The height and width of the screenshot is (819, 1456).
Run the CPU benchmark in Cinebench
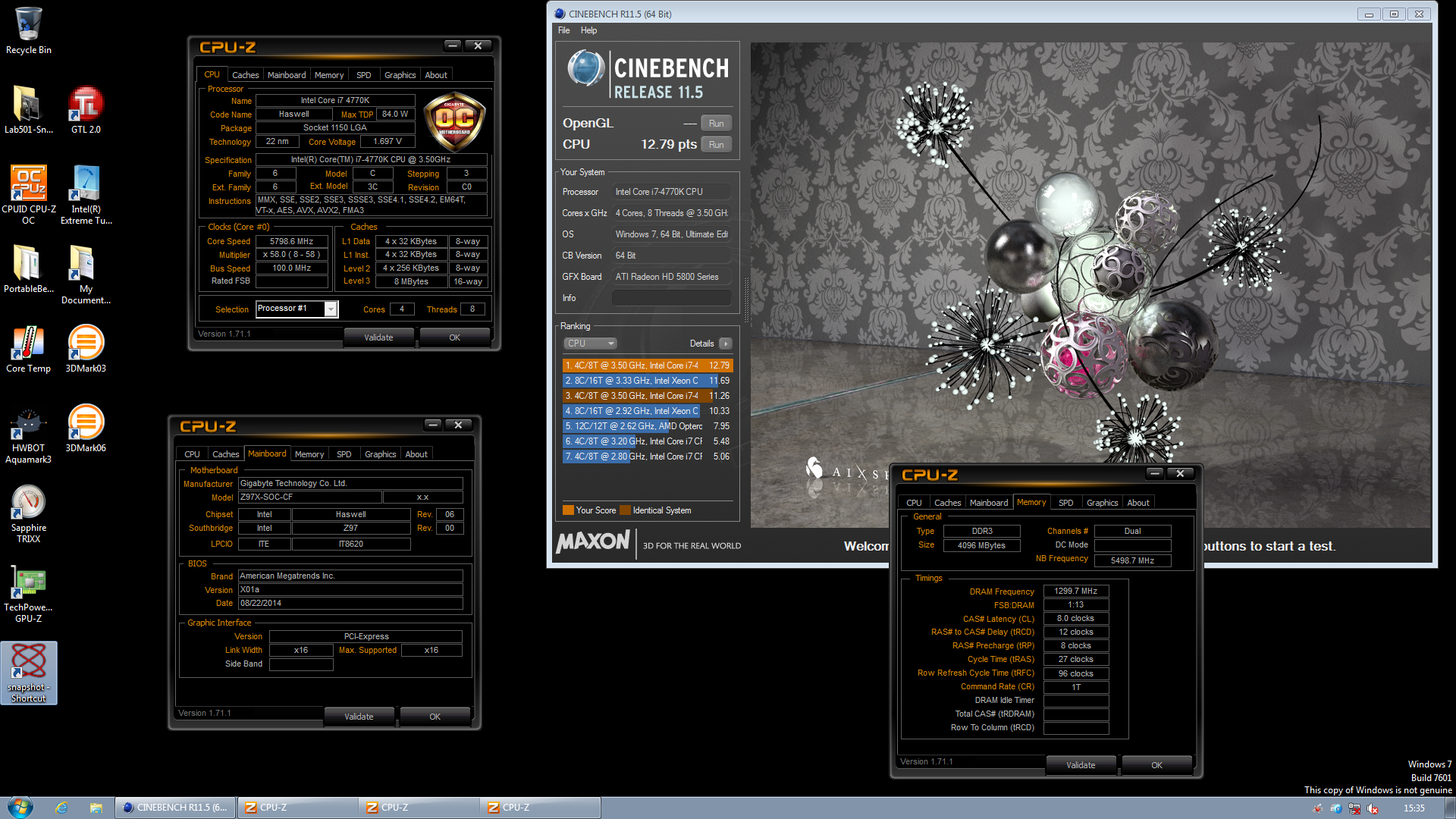click(716, 145)
